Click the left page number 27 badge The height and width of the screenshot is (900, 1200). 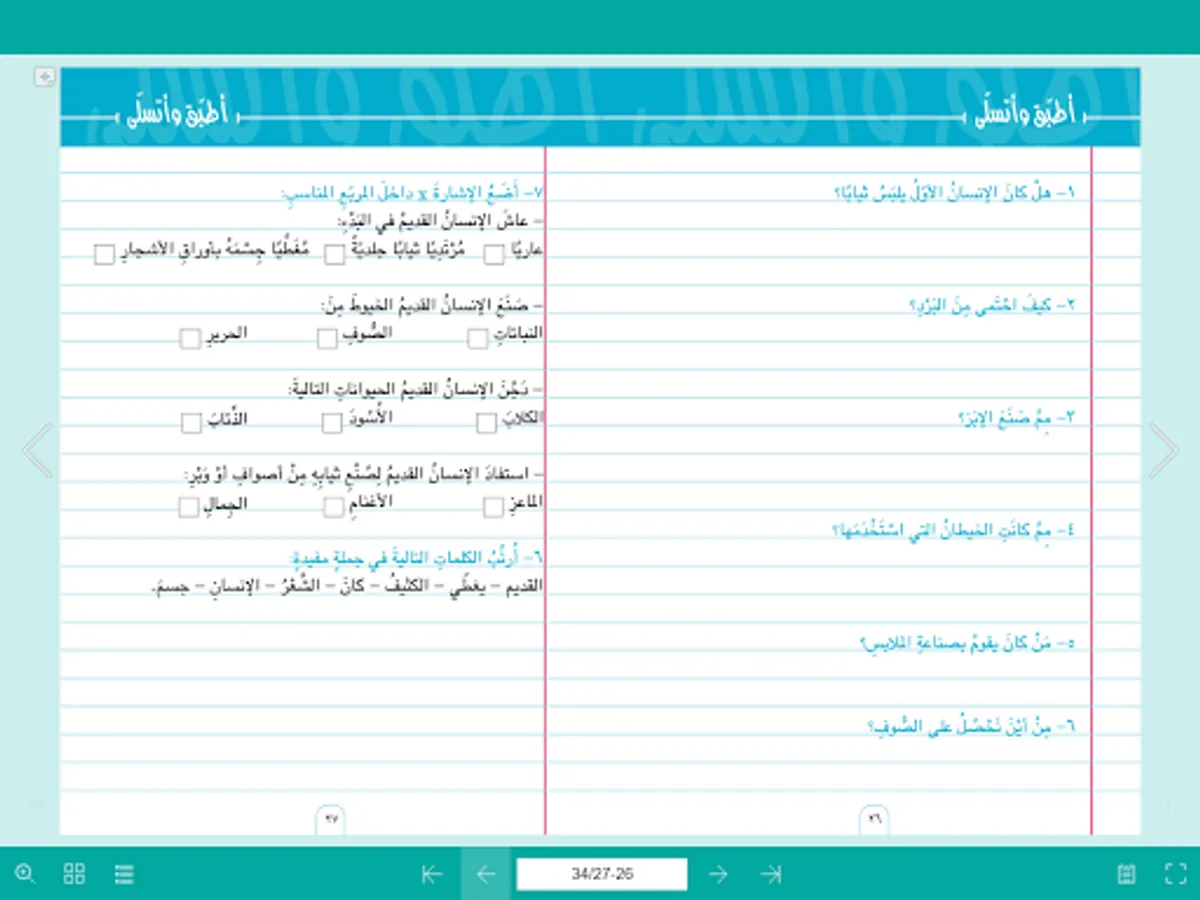(332, 818)
